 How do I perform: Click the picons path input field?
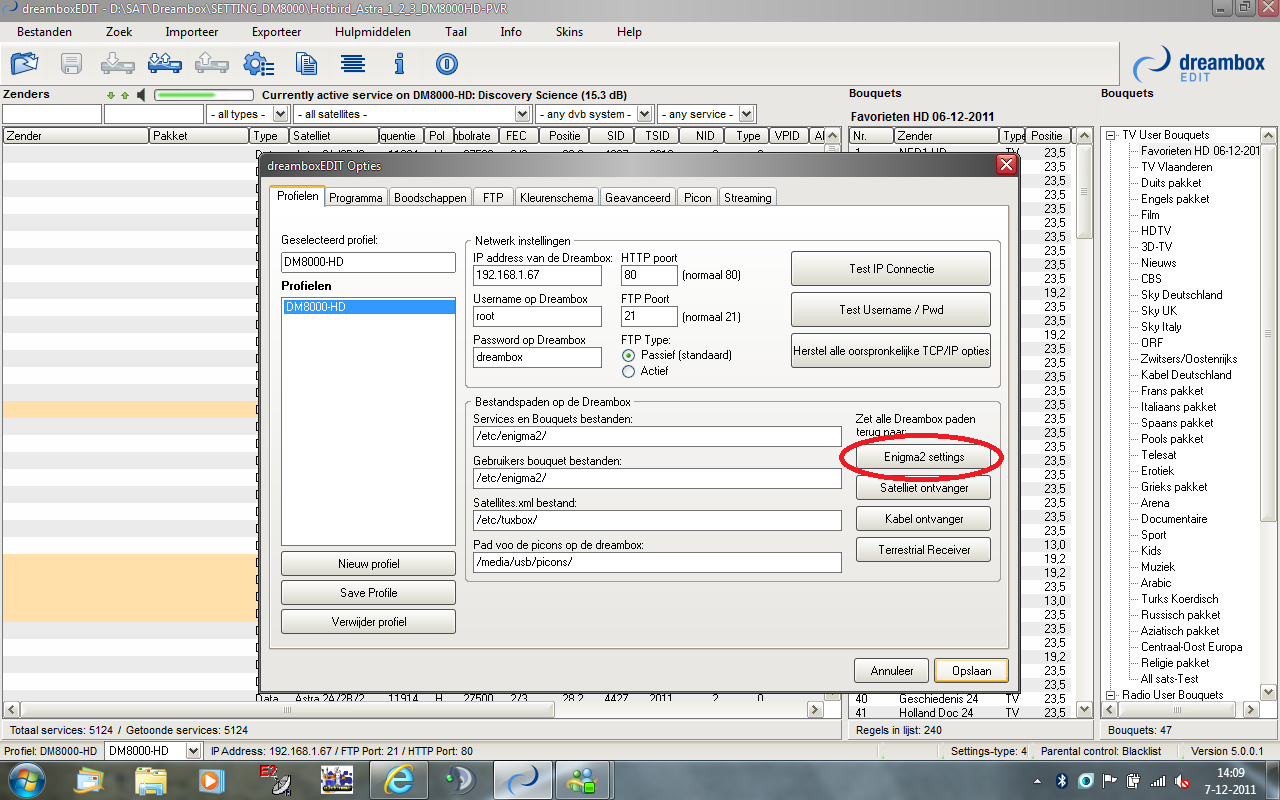point(657,562)
